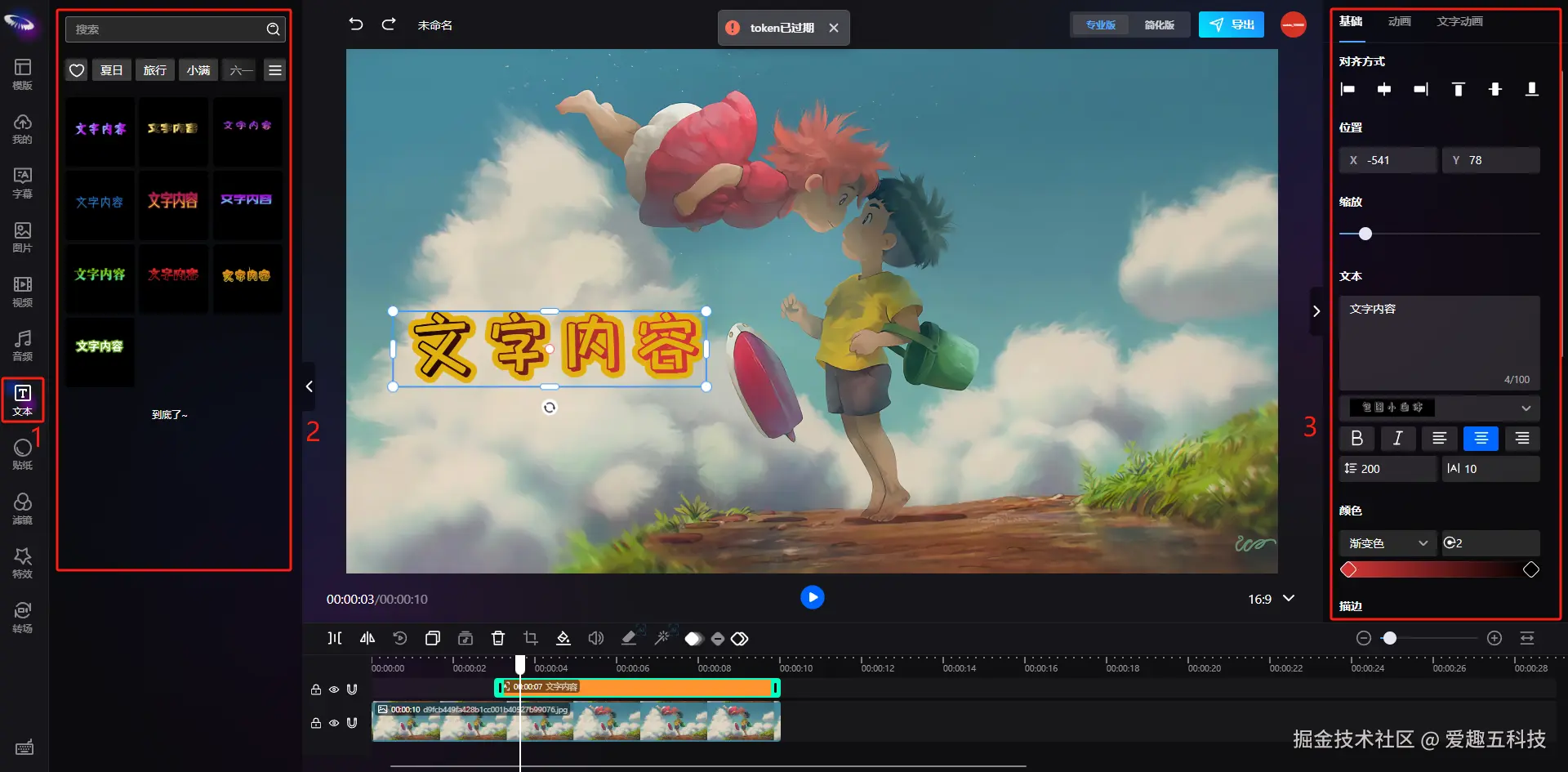
Task: Click the keyboard shortcuts icon
Action: coord(24,747)
